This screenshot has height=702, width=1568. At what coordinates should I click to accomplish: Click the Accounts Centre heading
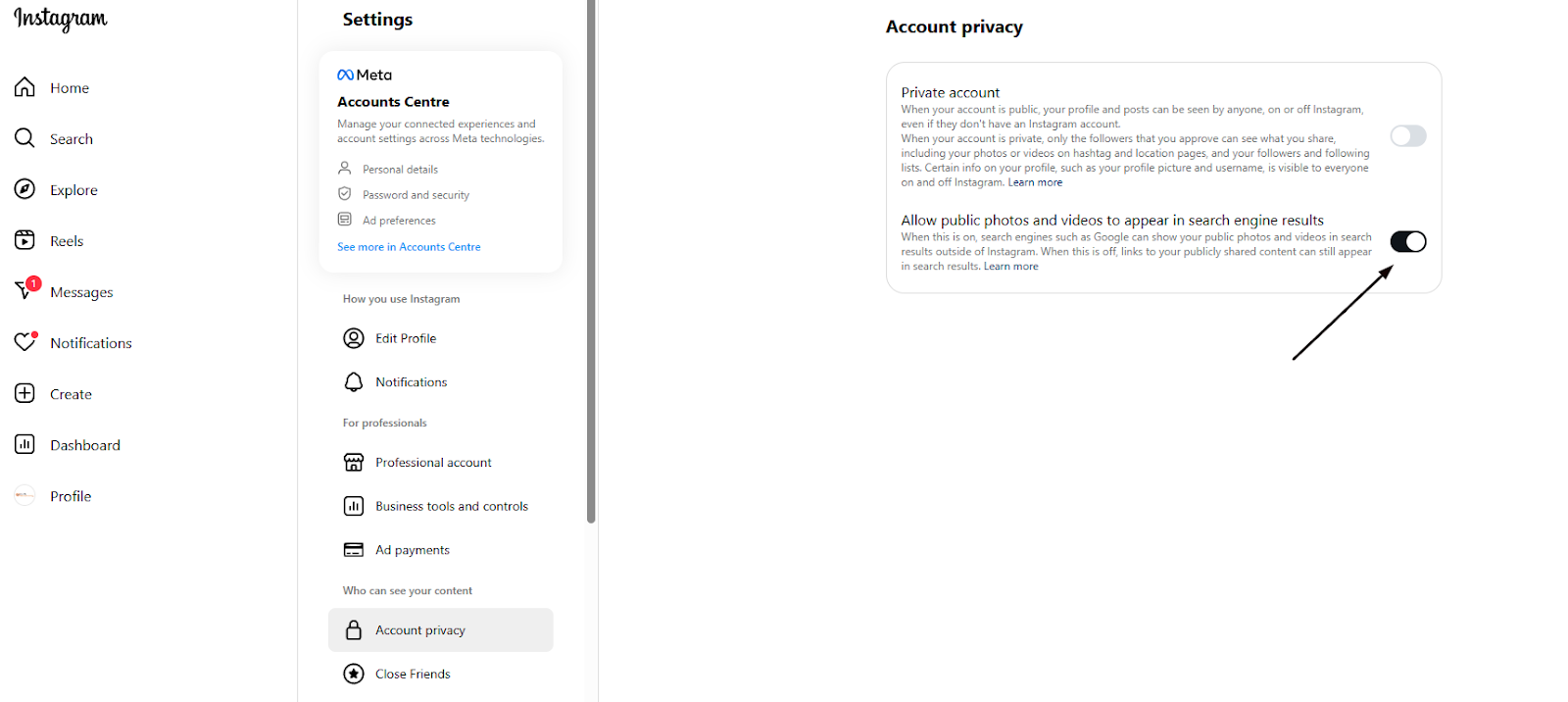pos(393,102)
